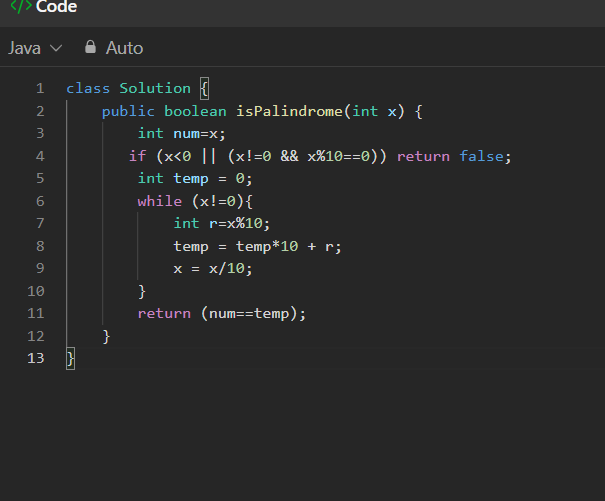Click the highlighted opening brace on line 1
This screenshot has width=605, height=501.
click(x=204, y=88)
